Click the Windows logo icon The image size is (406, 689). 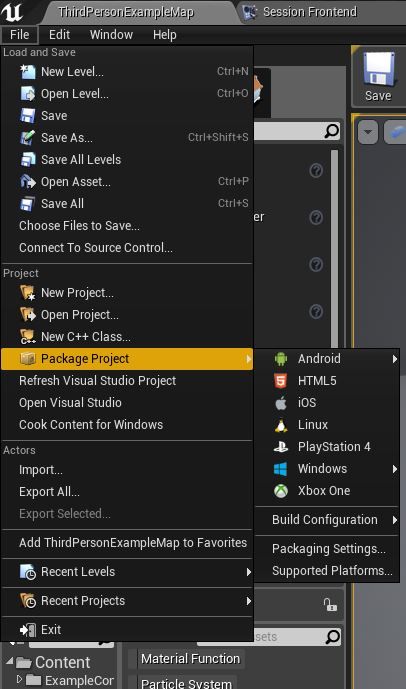[281, 468]
